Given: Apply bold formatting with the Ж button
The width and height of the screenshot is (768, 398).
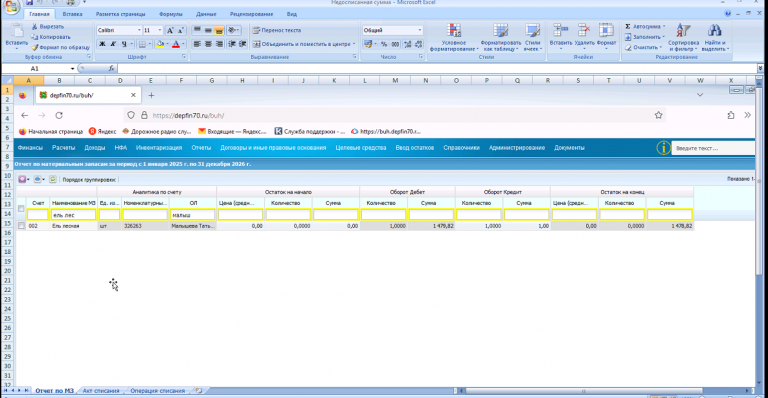Looking at the screenshot, I should tap(102, 44).
